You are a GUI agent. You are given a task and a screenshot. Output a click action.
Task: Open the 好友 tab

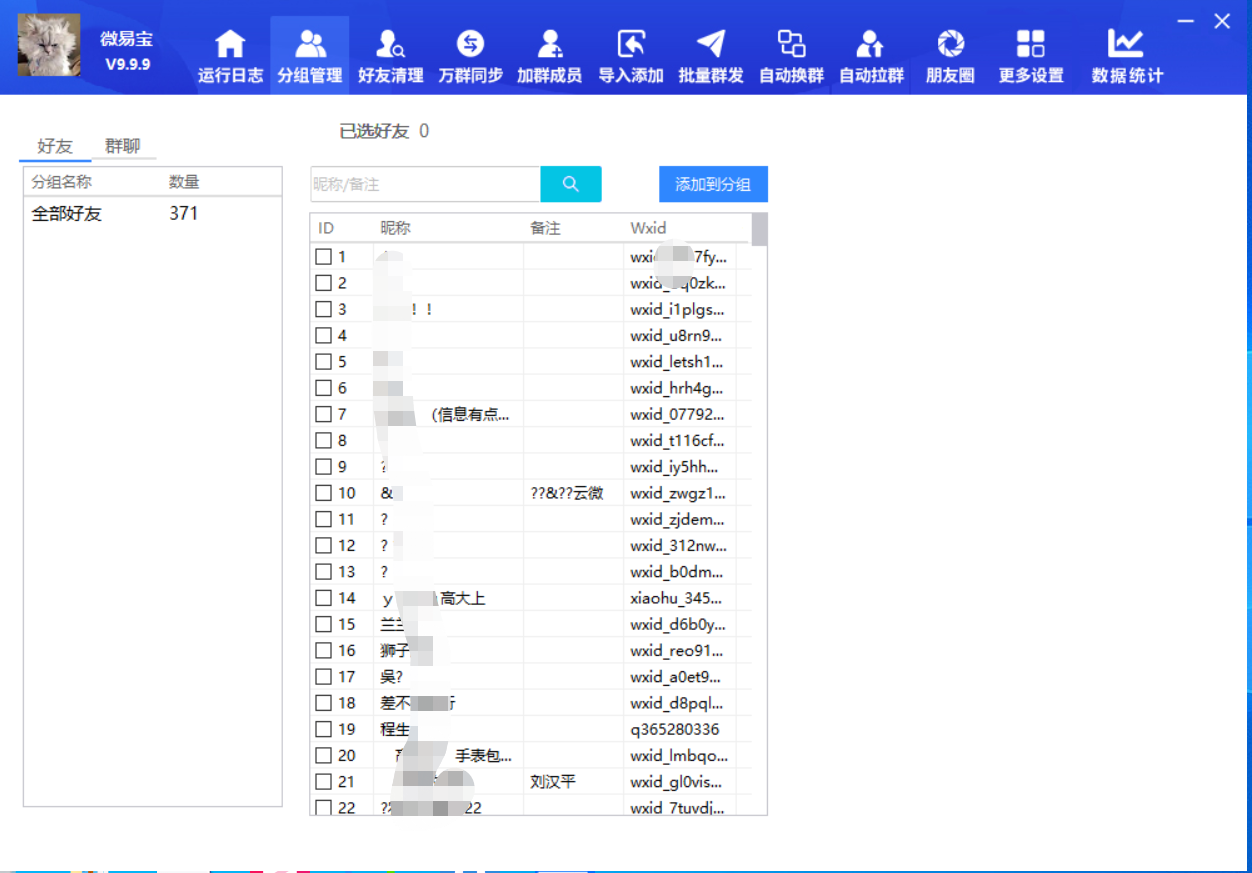click(x=55, y=145)
